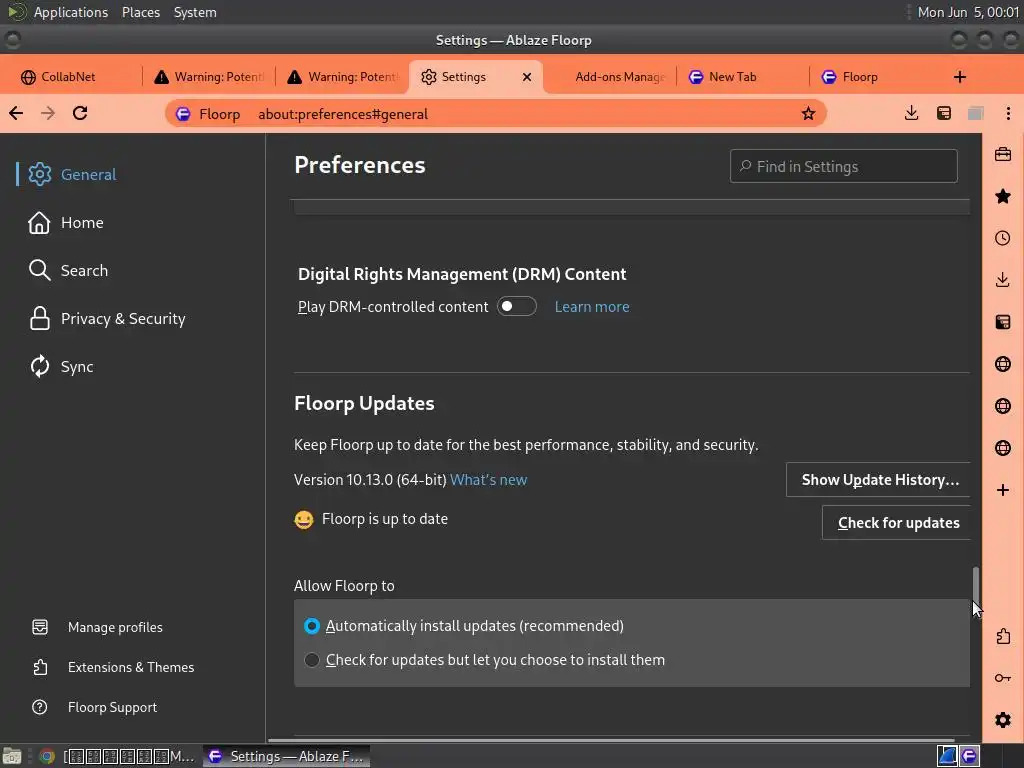
Task: Open Downloads from the sidebar download icon
Action: pyautogui.click(x=1002, y=280)
